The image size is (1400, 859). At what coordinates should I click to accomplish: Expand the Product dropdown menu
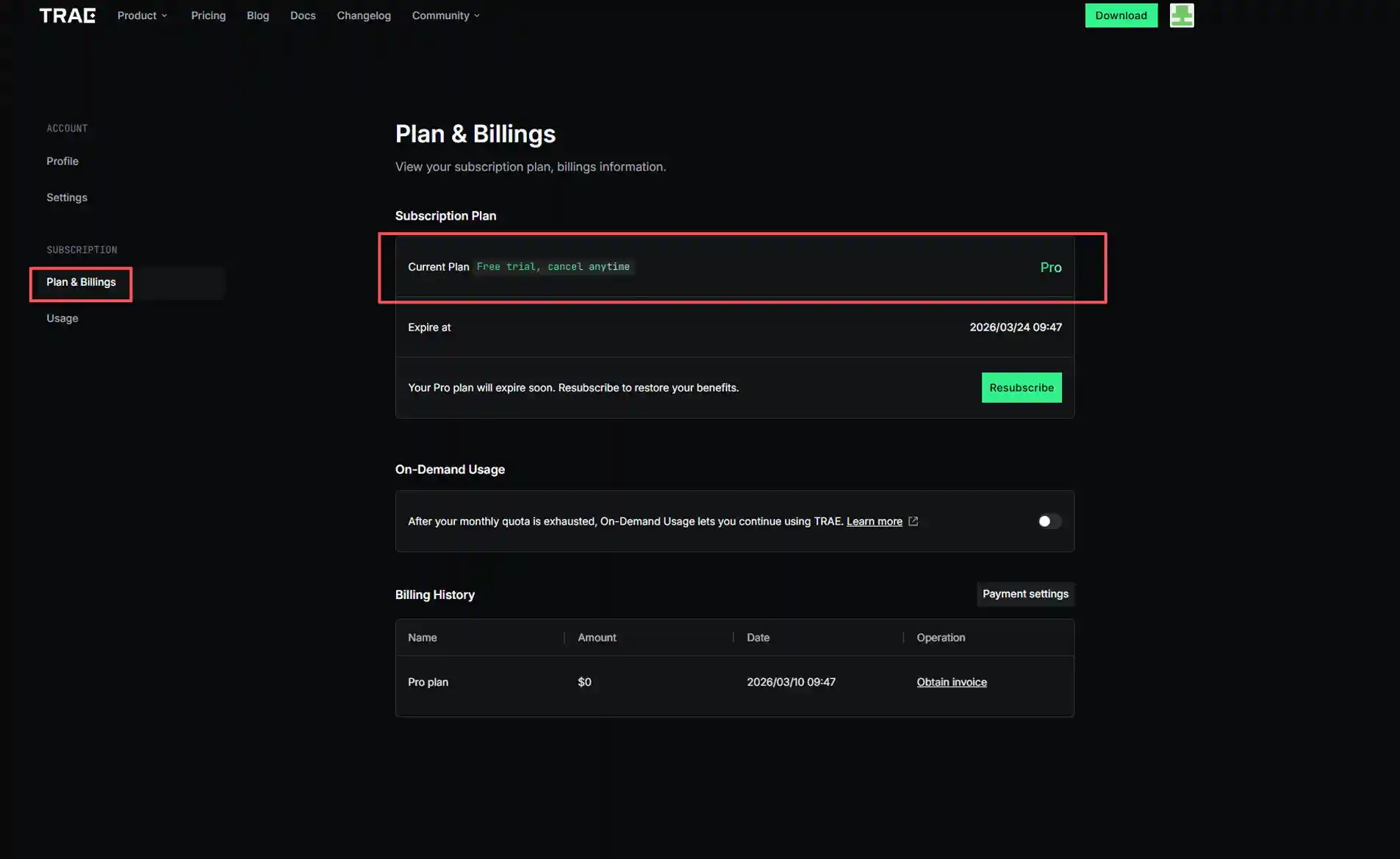pos(142,15)
